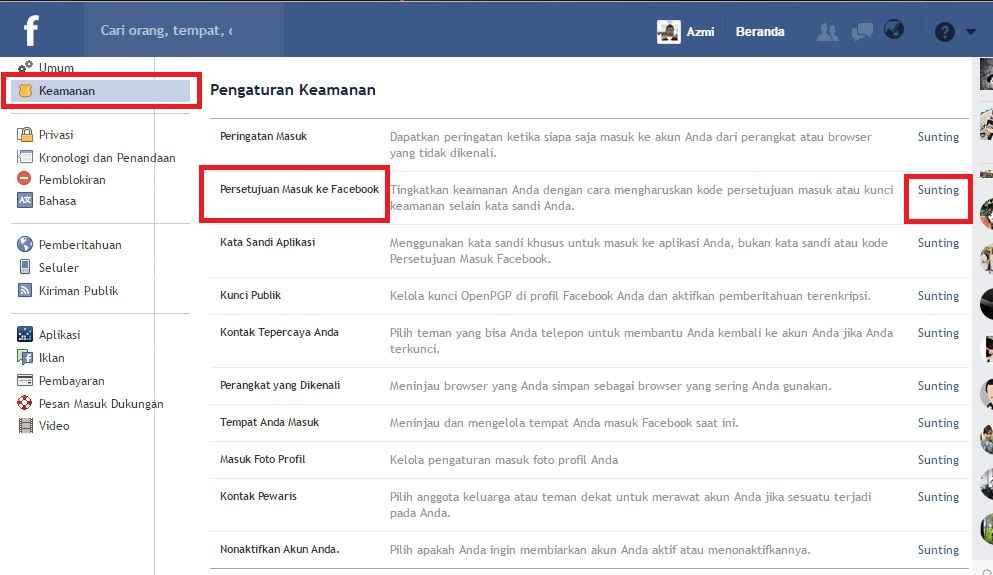
Task: Click the 'Tempat Anda Masuk' row title
Action: coord(269,422)
